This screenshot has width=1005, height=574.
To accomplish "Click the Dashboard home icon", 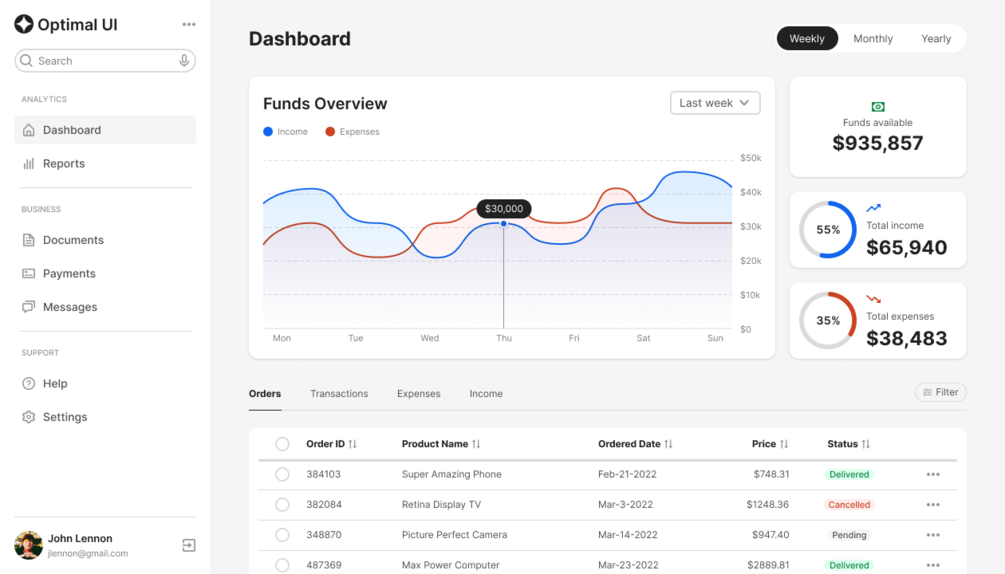I will [x=28, y=130].
